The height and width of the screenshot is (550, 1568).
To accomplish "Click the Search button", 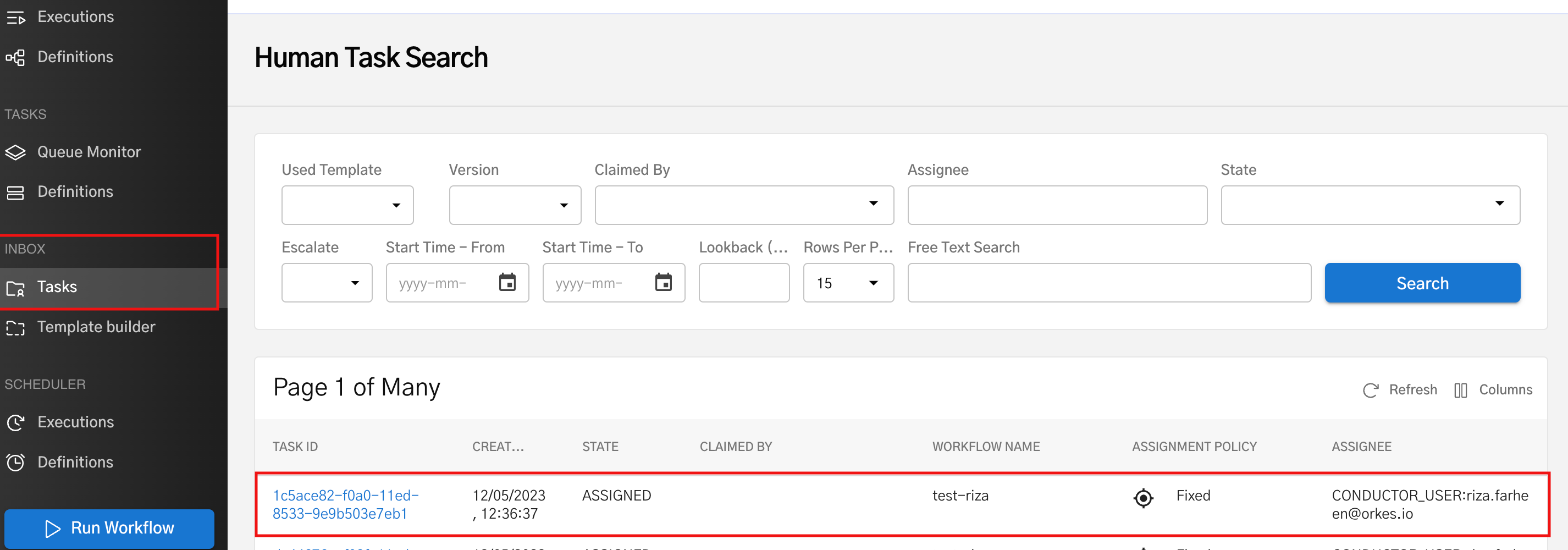I will [x=1422, y=282].
